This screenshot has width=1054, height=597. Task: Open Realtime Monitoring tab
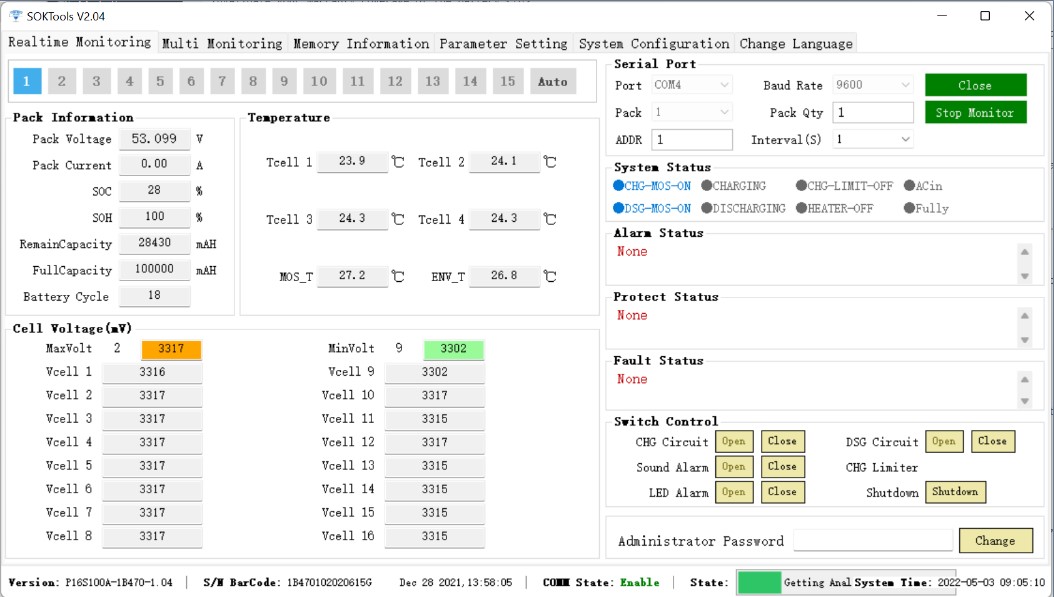(x=79, y=42)
